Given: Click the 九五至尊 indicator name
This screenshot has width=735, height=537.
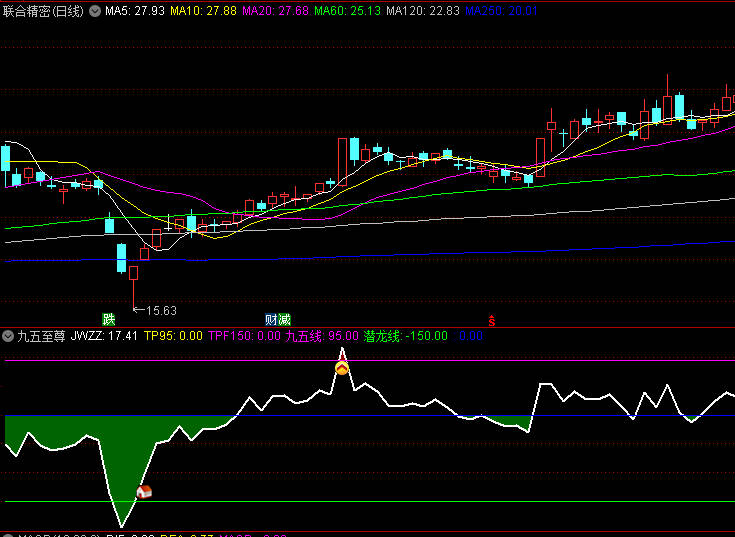Looking at the screenshot, I should point(41,337).
